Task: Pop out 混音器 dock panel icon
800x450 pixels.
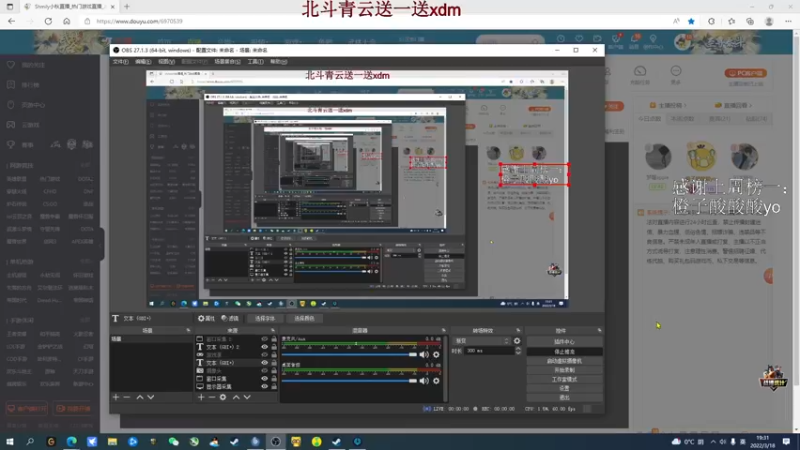Action: coord(443,331)
